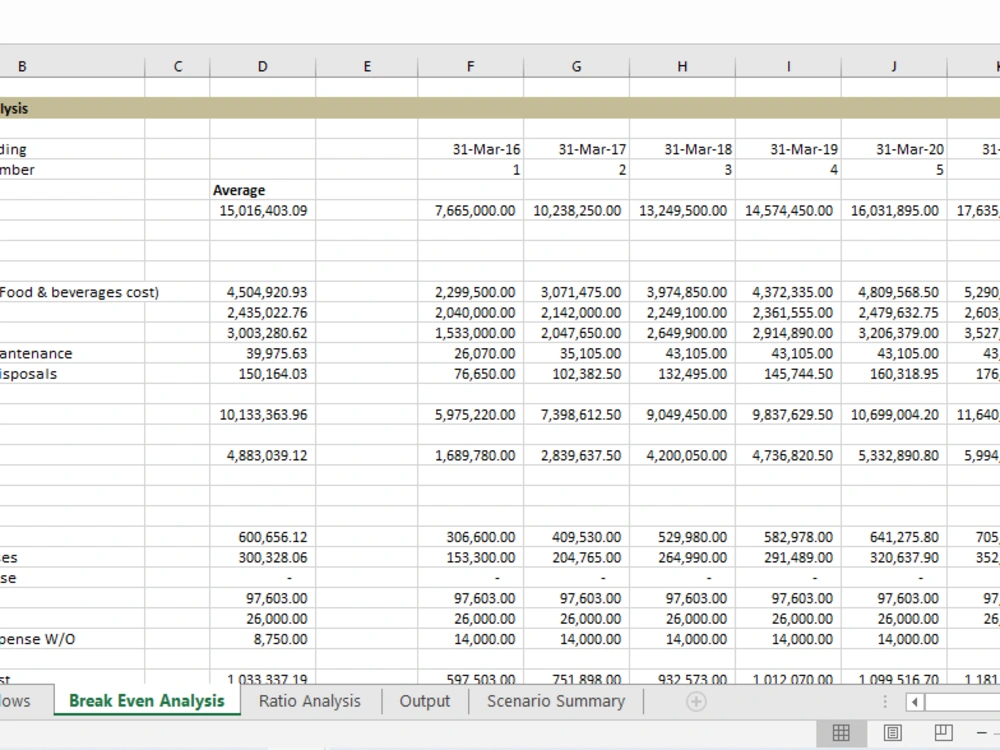
Task: Open the Break Even Analysis sheet tab
Action: pos(147,701)
